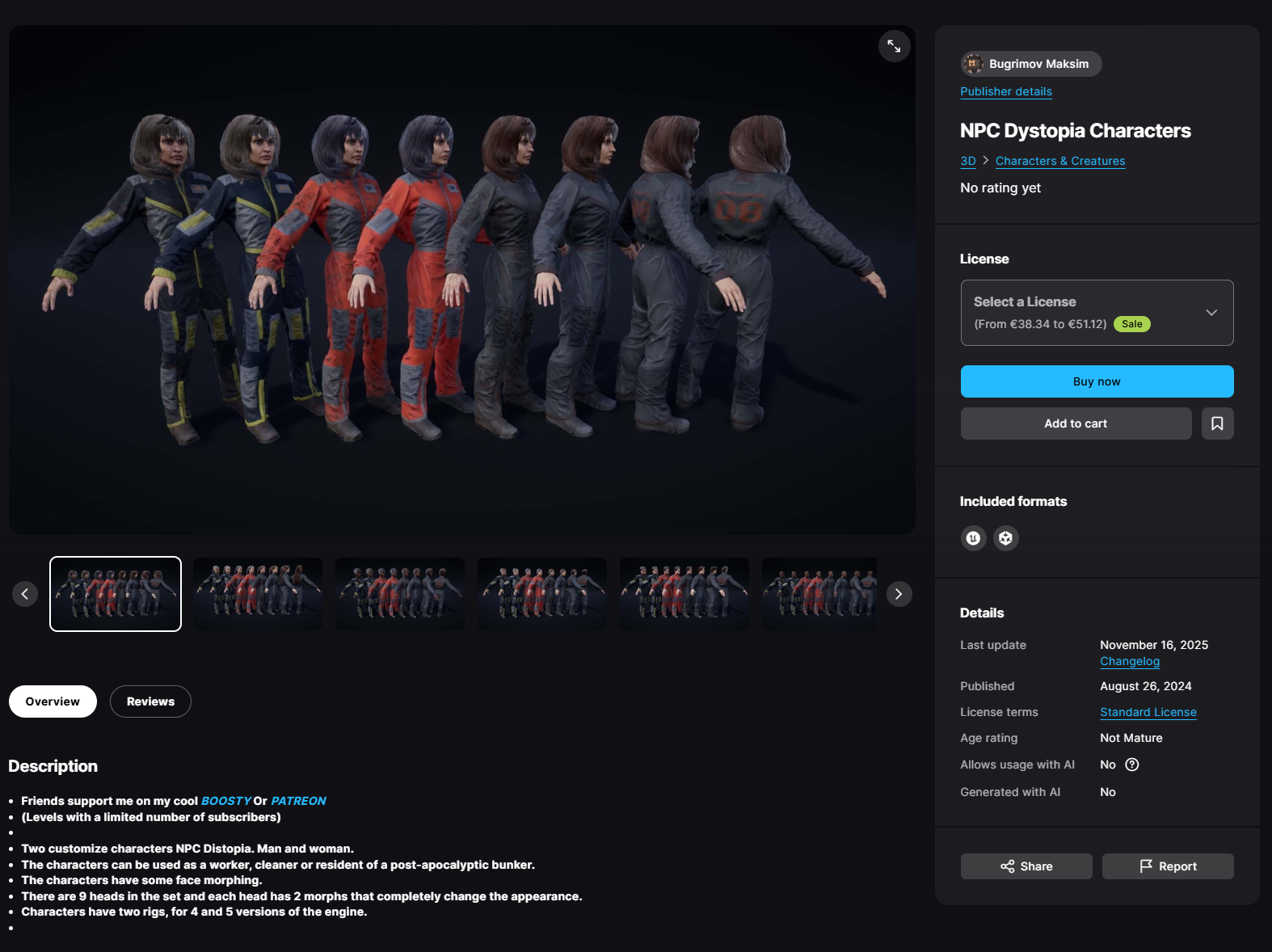
Task: View the Changelog link
Action: 1130,661
